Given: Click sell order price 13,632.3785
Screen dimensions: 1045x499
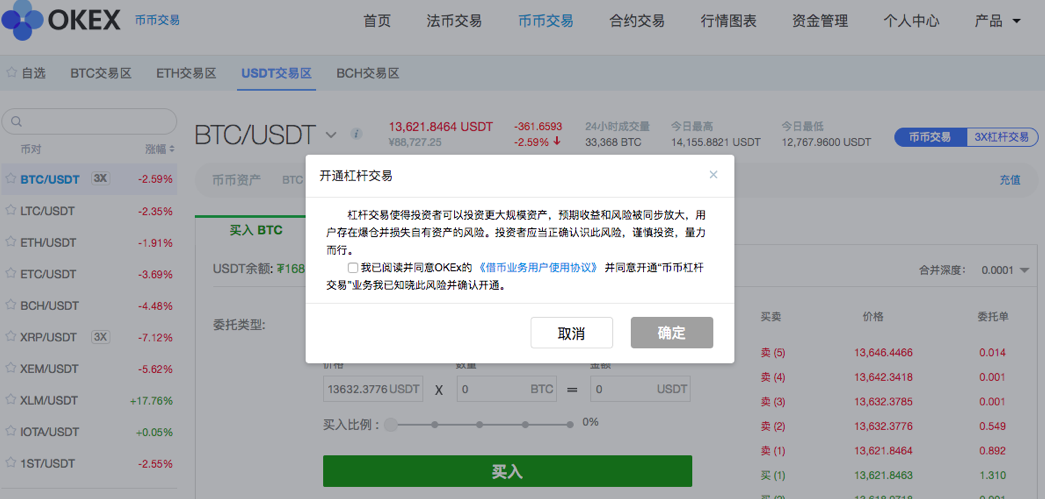Looking at the screenshot, I should [883, 402].
